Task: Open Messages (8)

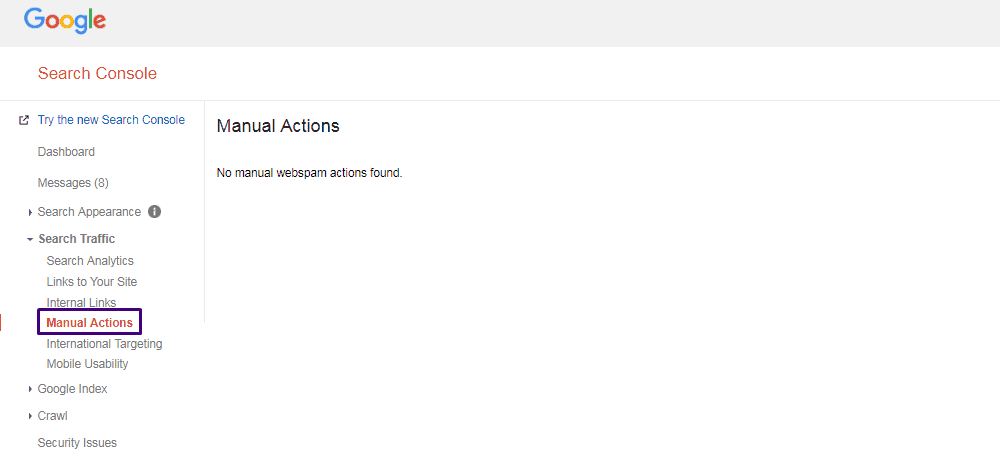Action: [x=73, y=183]
